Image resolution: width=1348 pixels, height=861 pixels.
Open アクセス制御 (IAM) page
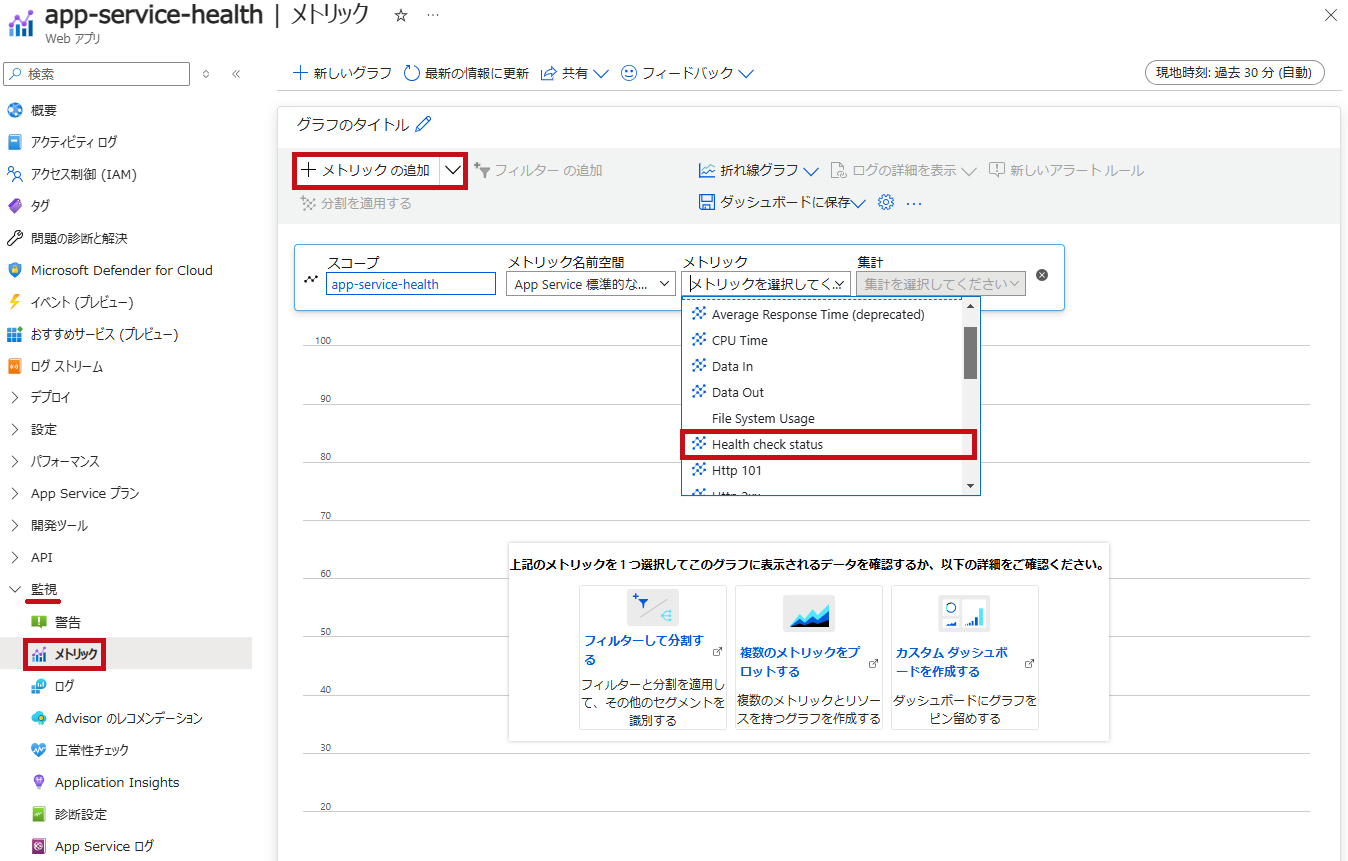coord(83,174)
